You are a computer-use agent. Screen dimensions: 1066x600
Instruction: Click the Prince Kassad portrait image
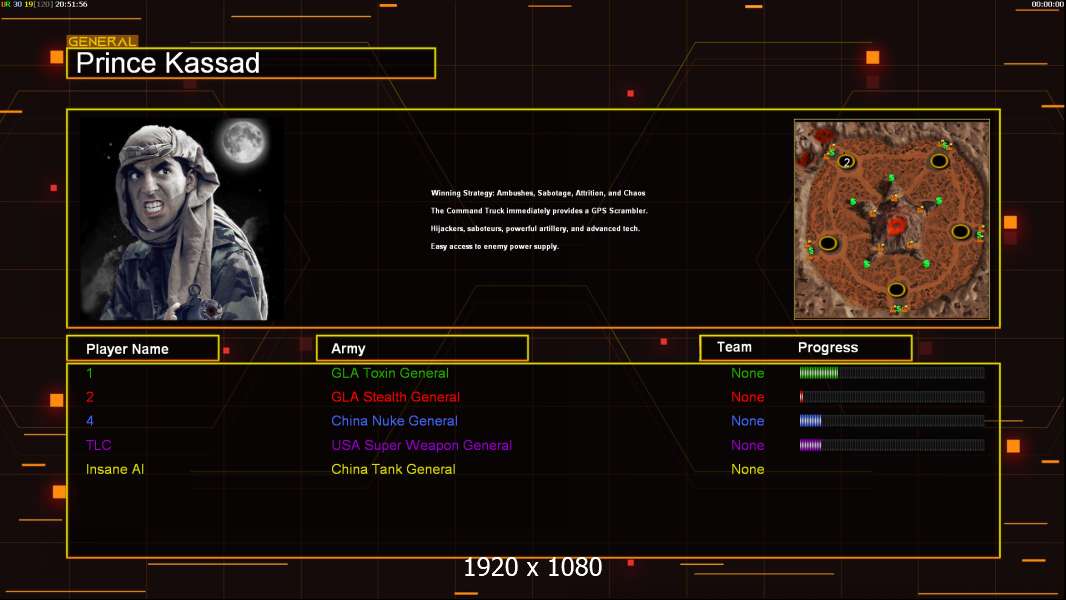[181, 219]
